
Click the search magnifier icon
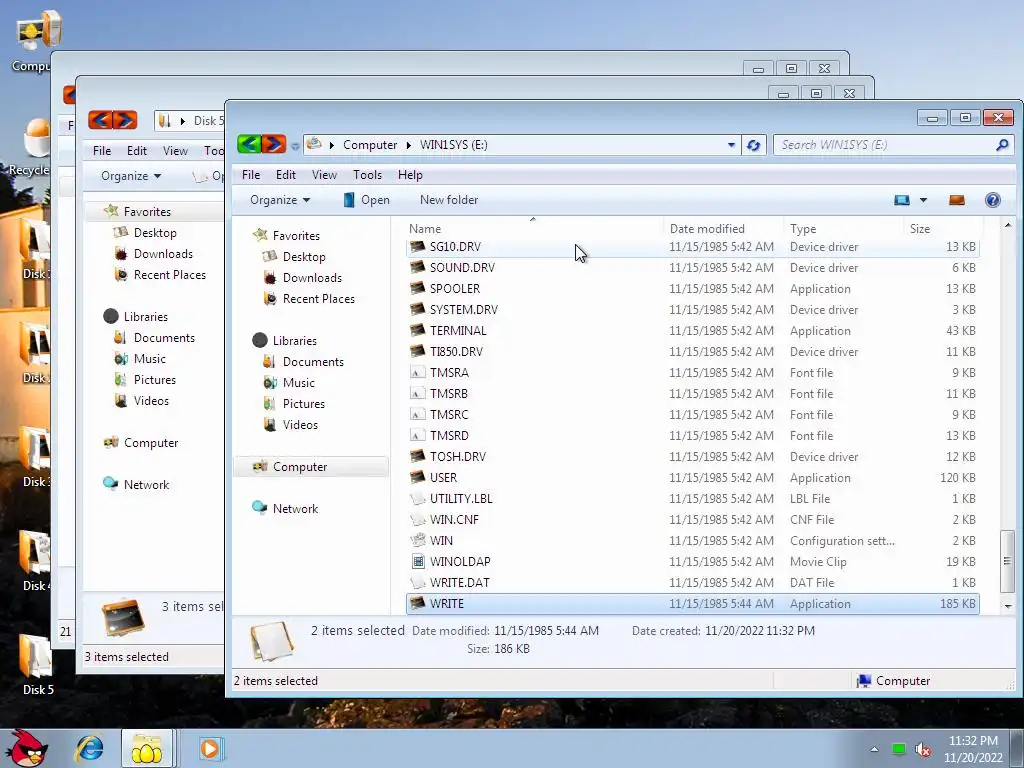click(x=1002, y=145)
